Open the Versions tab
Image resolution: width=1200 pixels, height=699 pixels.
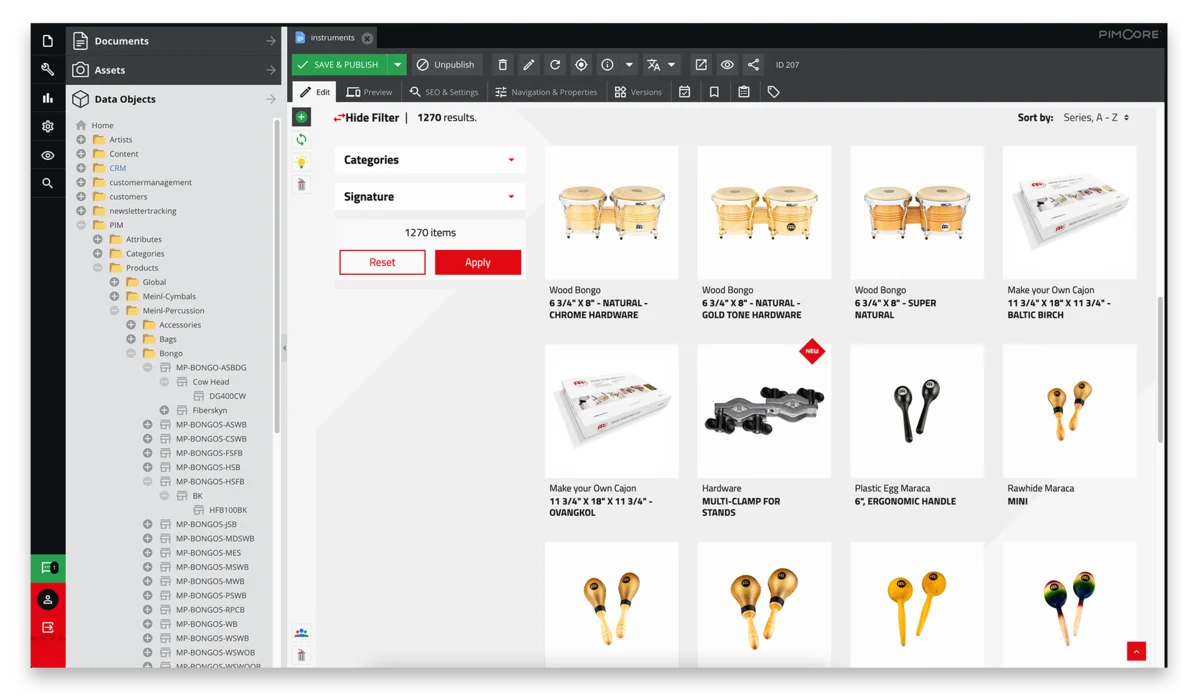coord(638,92)
